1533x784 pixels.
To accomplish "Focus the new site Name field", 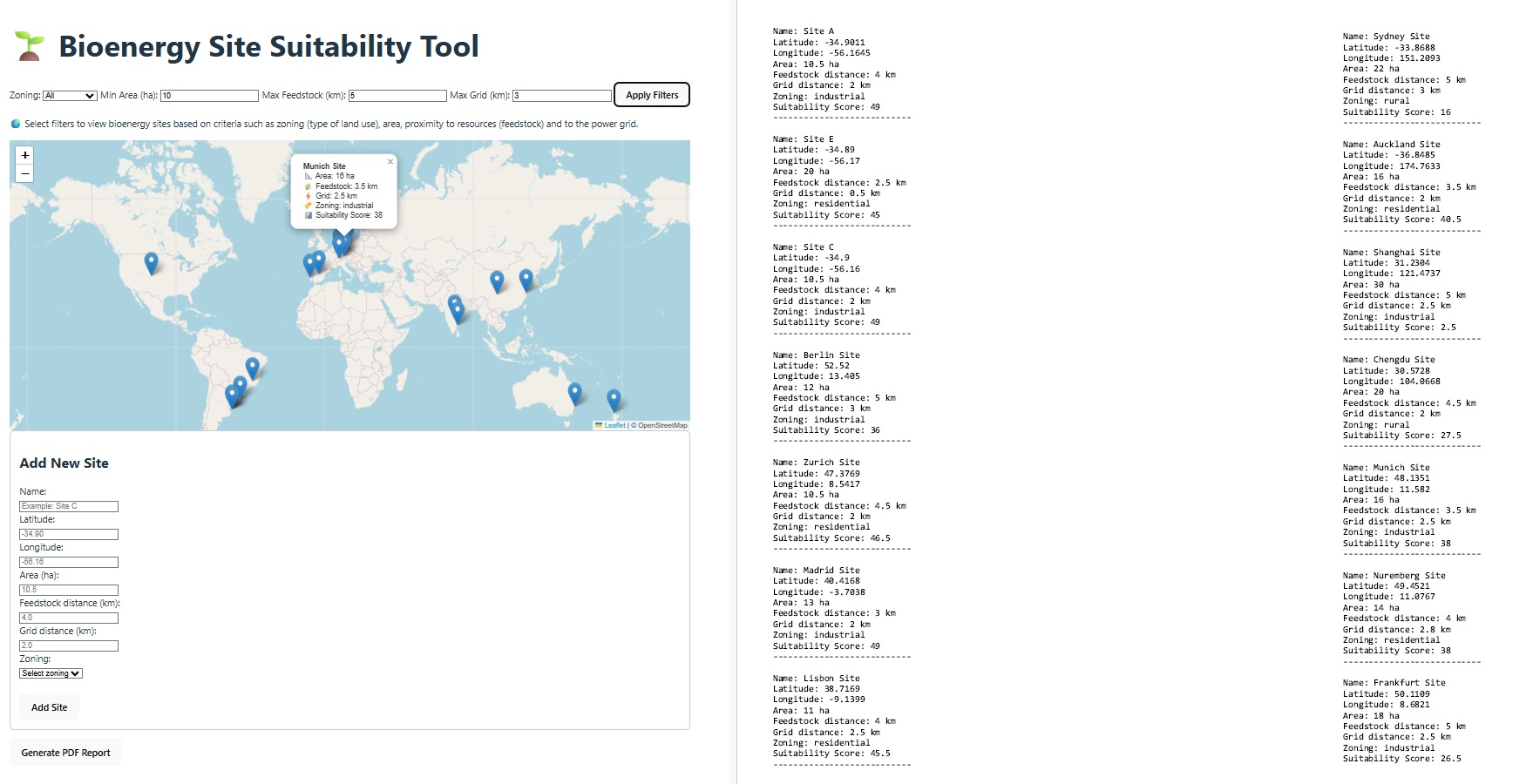I will point(69,506).
